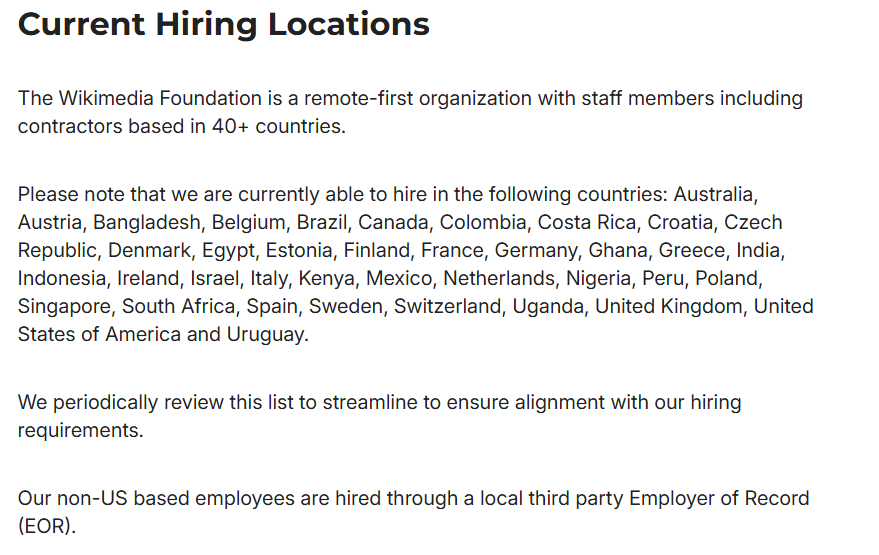This screenshot has width=879, height=555.
Task: Click the word Uruguay
Action: pyautogui.click(x=265, y=334)
